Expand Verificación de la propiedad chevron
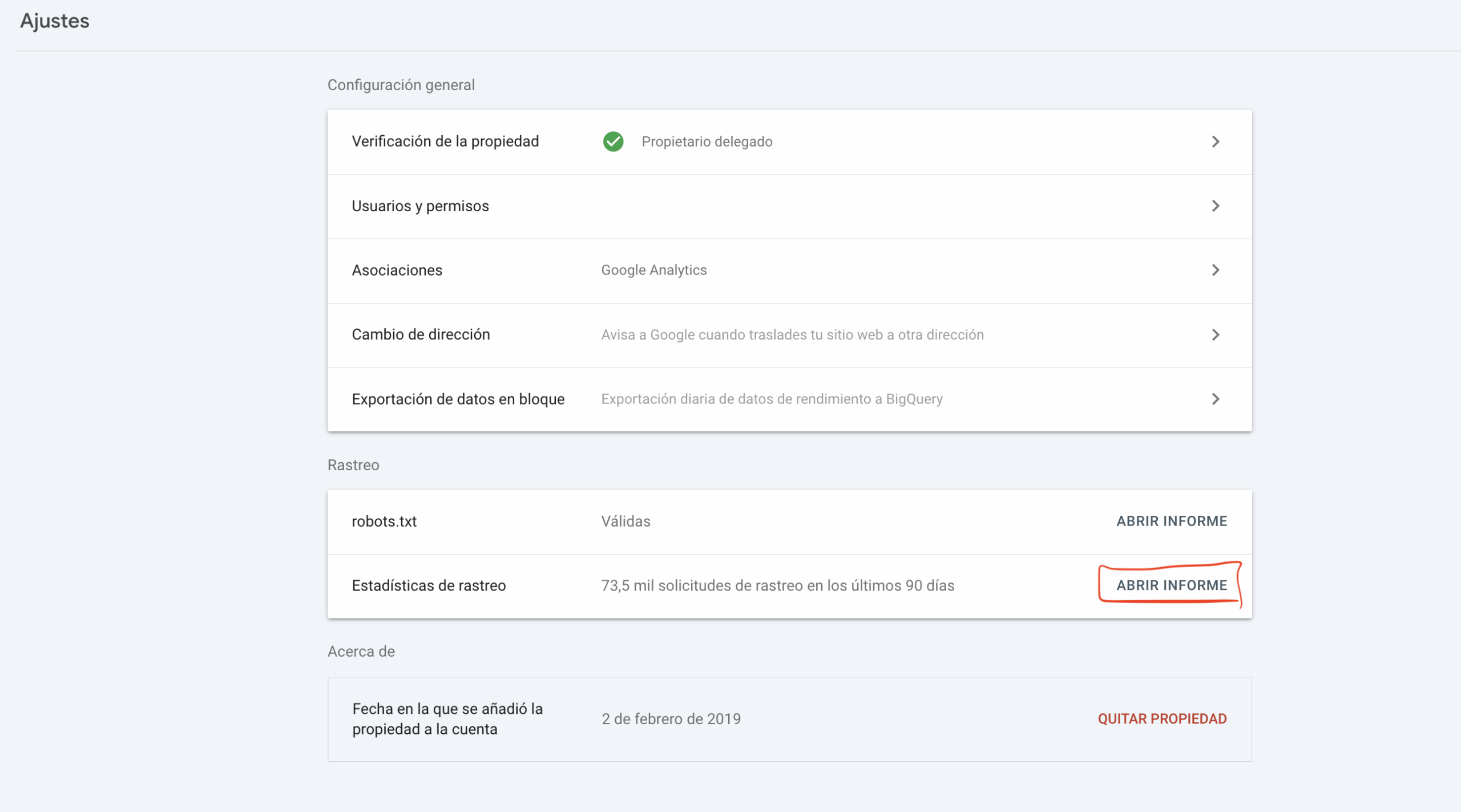This screenshot has width=1461, height=812. (x=1215, y=142)
